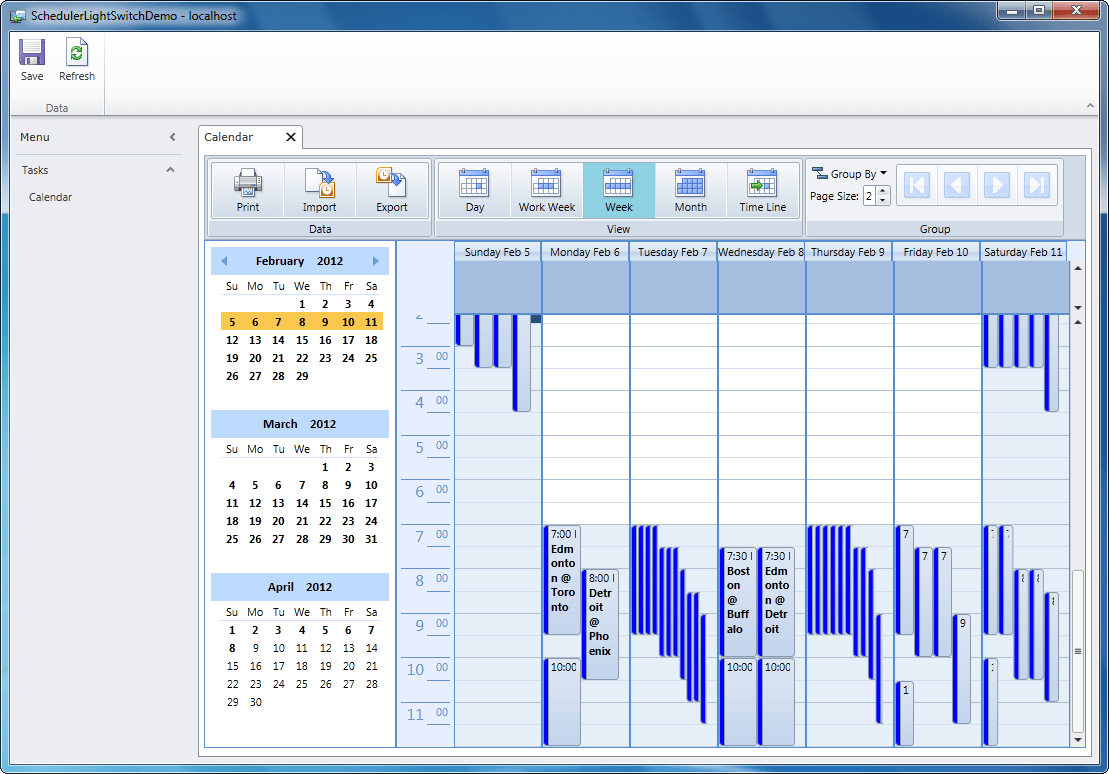Jump to the last group page

(x=1037, y=185)
